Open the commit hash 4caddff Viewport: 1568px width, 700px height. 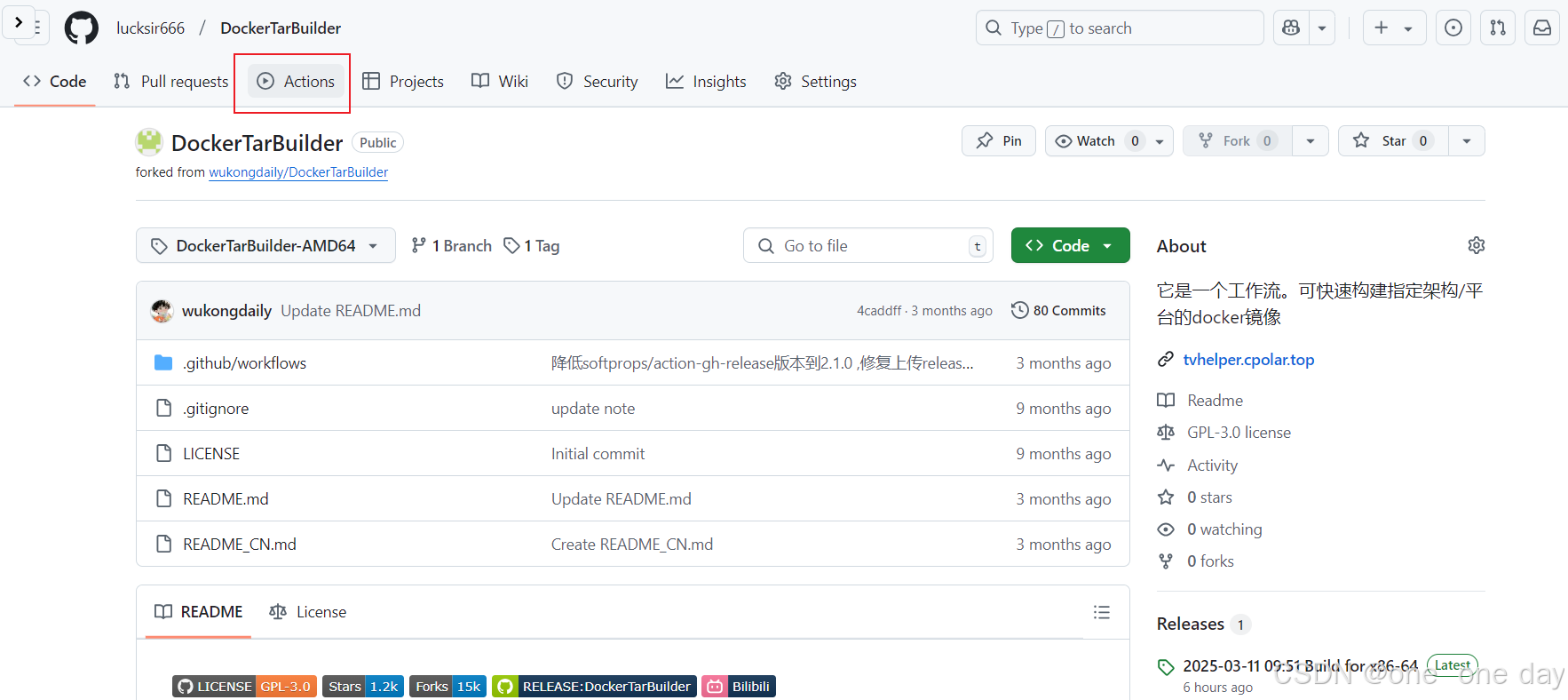[x=879, y=311]
